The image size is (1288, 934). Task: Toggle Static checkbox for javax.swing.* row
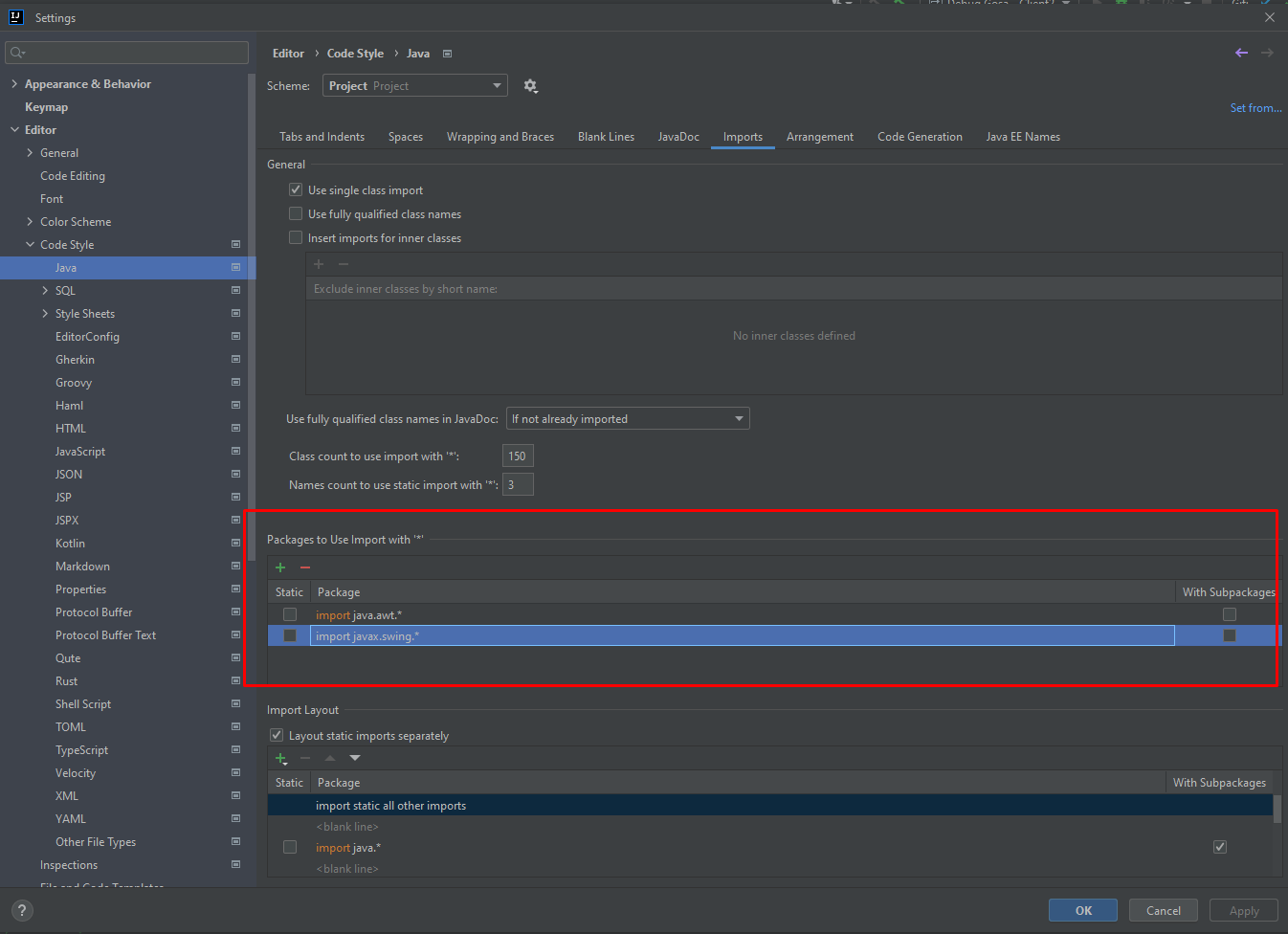tap(290, 635)
